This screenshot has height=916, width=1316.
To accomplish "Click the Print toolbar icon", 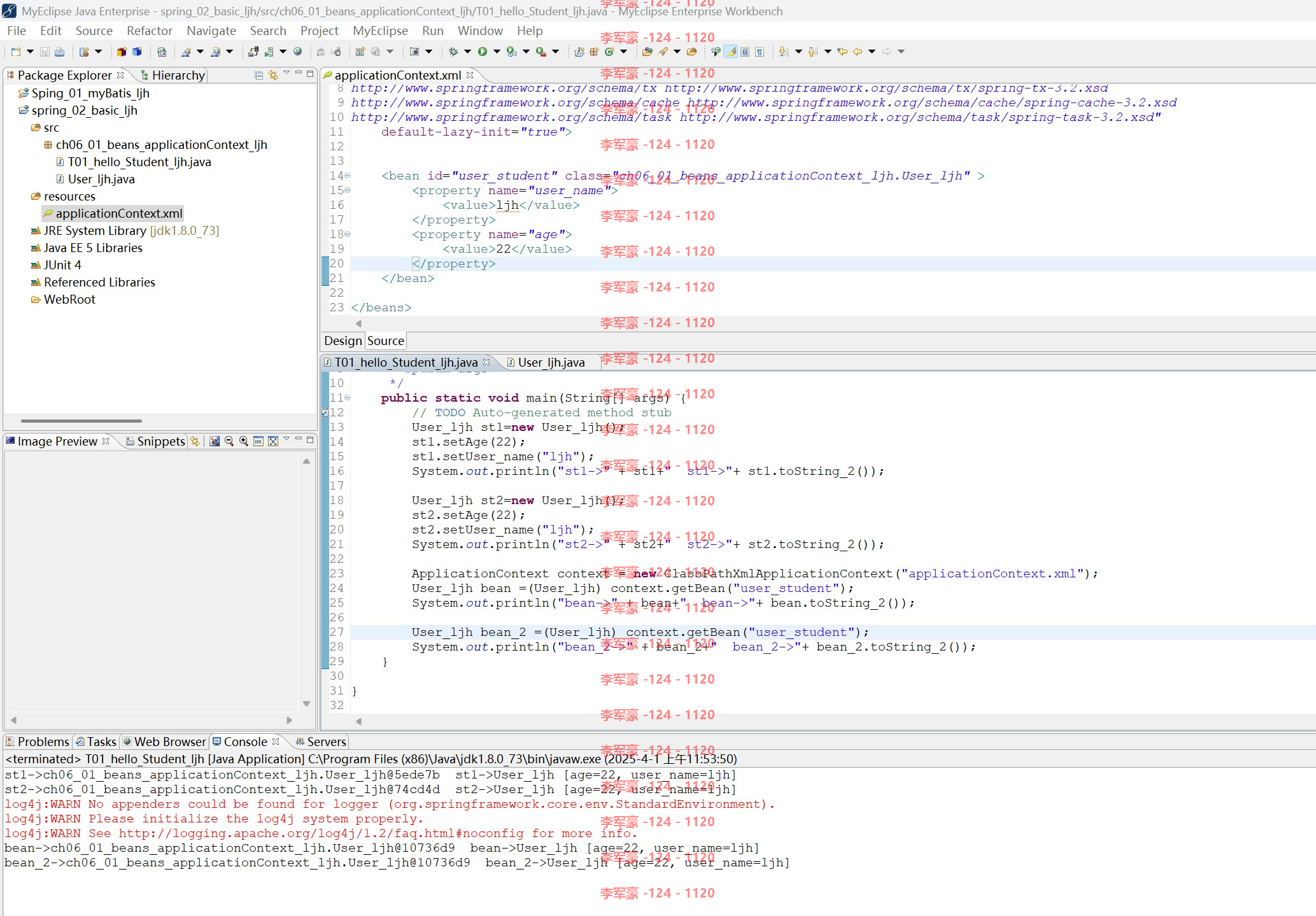I will pyautogui.click(x=59, y=52).
